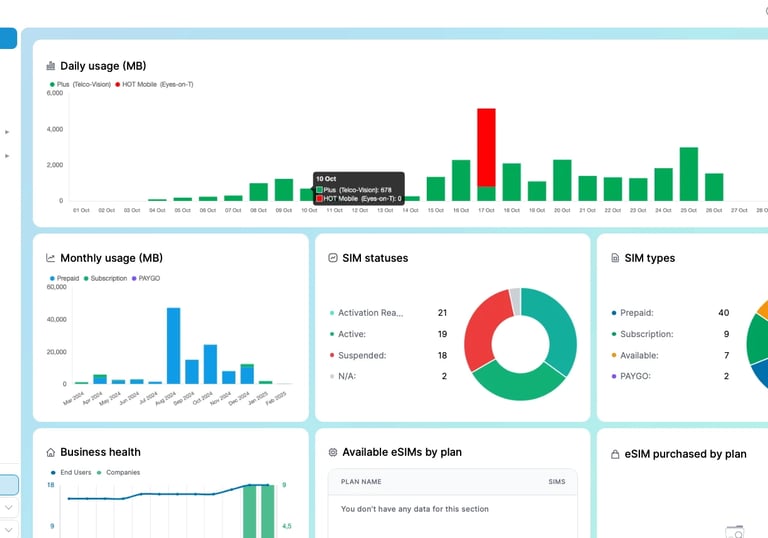768x538 pixels.
Task: Expand the second sidebar arrow item
Action: [7, 156]
